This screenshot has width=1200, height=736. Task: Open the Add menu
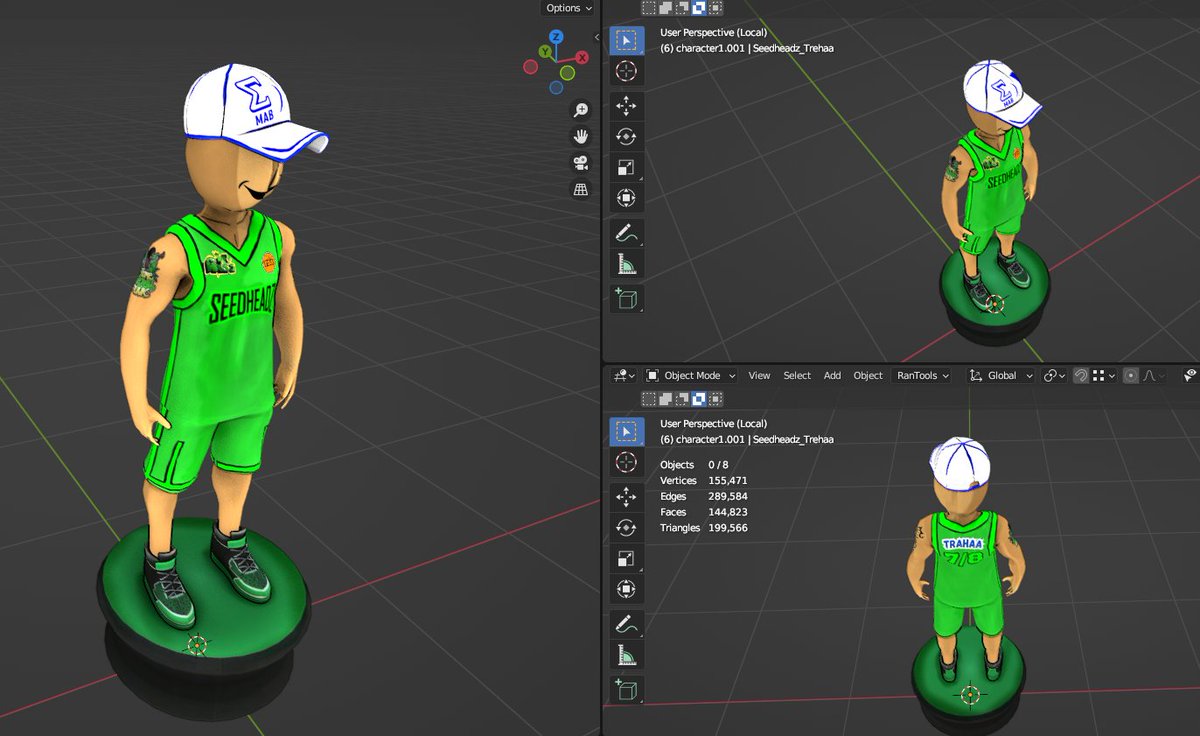tap(833, 375)
